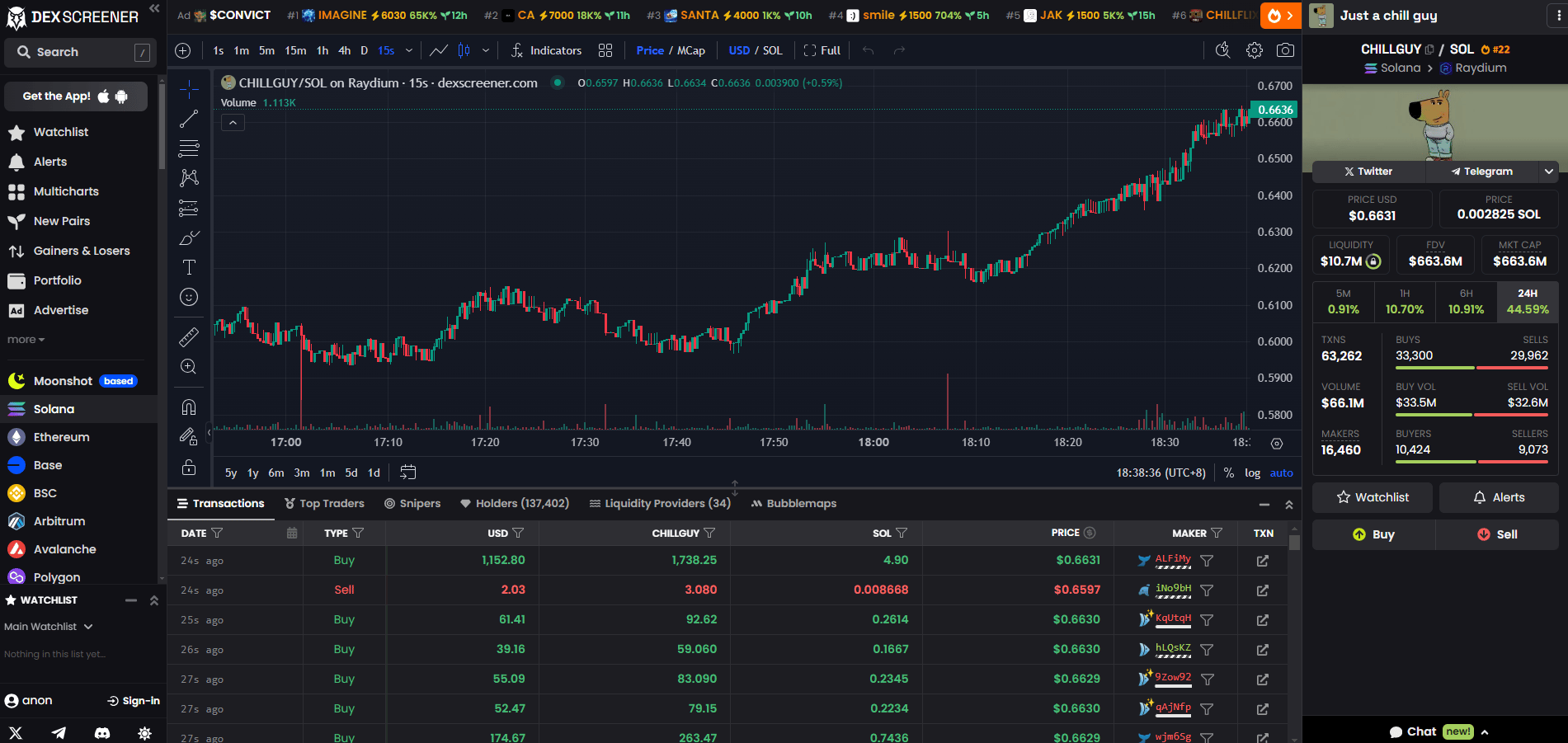The height and width of the screenshot is (743, 1568).
Task: Click the Search input field
Action: [x=80, y=52]
